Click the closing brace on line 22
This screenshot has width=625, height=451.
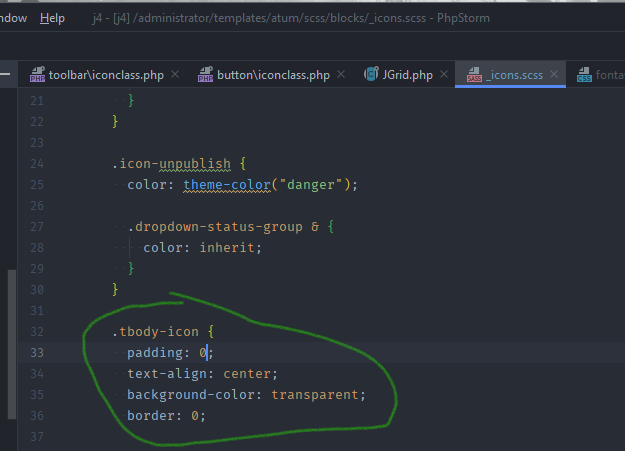(x=115, y=121)
